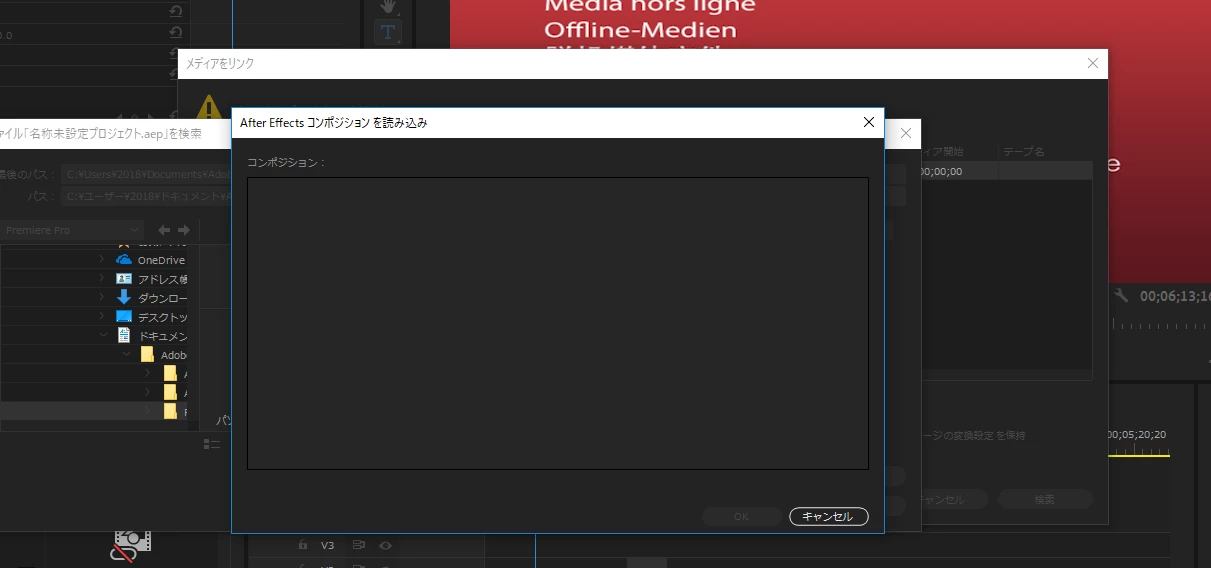The width and height of the screenshot is (1211, 568).
Task: Close the file search dialog
Action: (905, 133)
